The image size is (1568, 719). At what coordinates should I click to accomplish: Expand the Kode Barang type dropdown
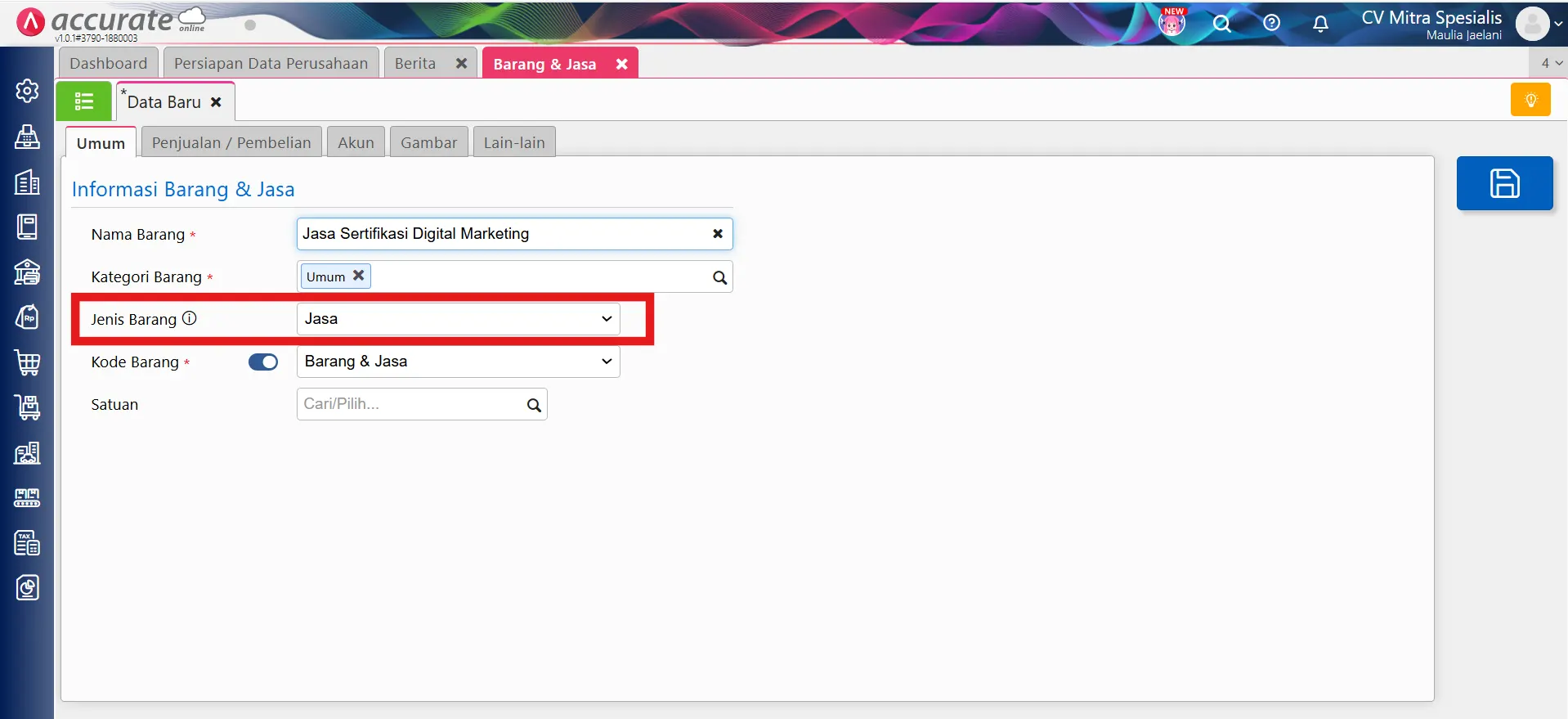pos(458,362)
